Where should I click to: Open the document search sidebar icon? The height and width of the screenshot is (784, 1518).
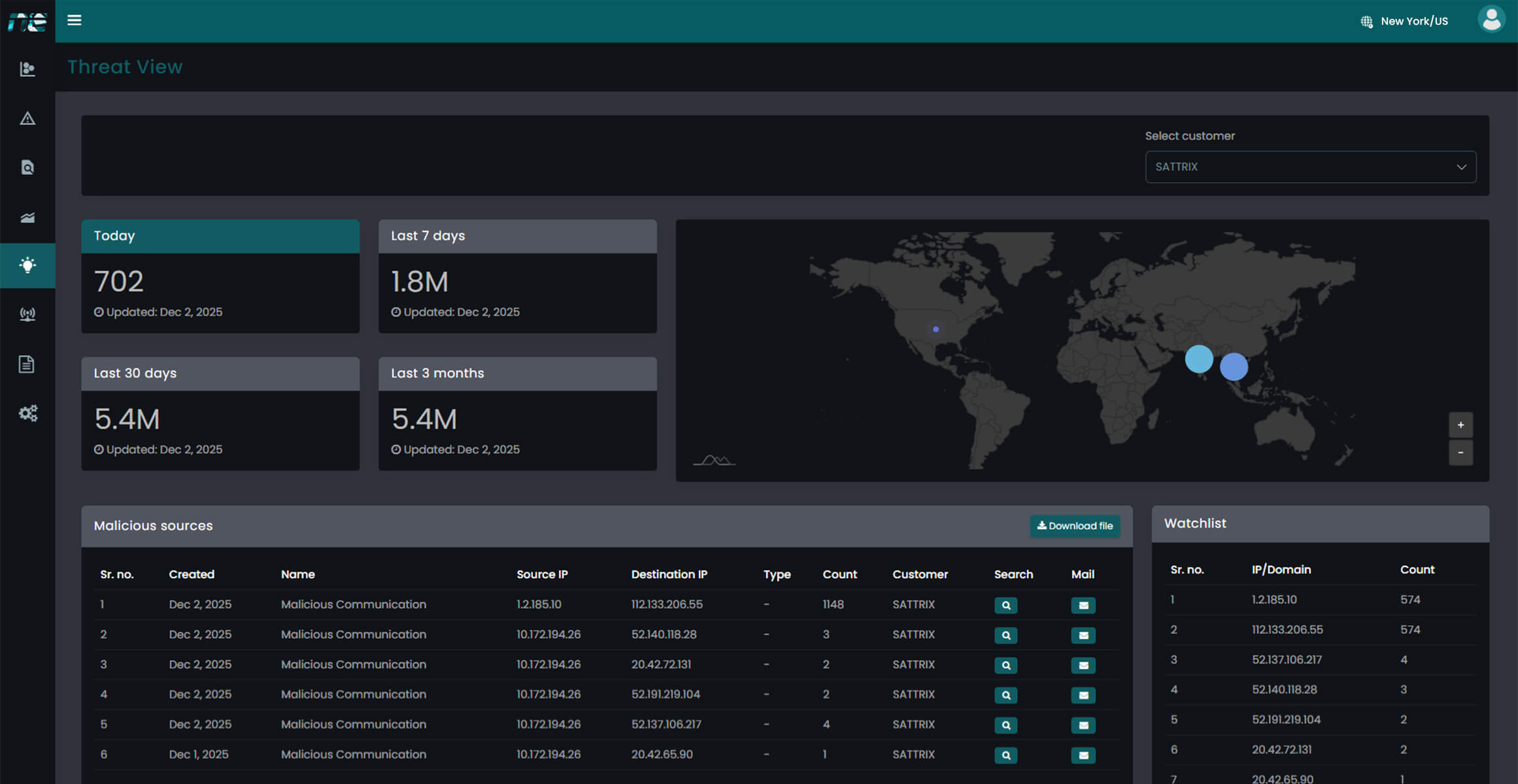click(27, 168)
